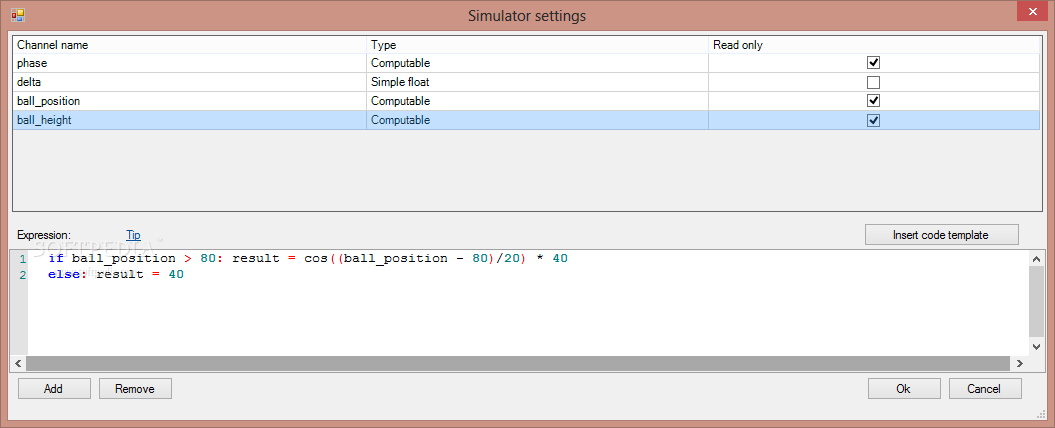Toggle Read only checkbox for ball_height
1055x428 pixels.
point(873,120)
